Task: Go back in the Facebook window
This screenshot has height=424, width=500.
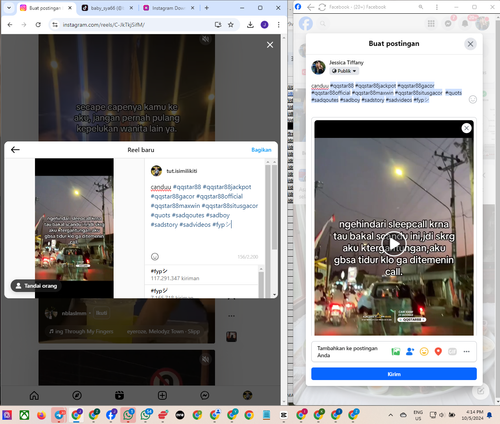Action: point(310,7)
